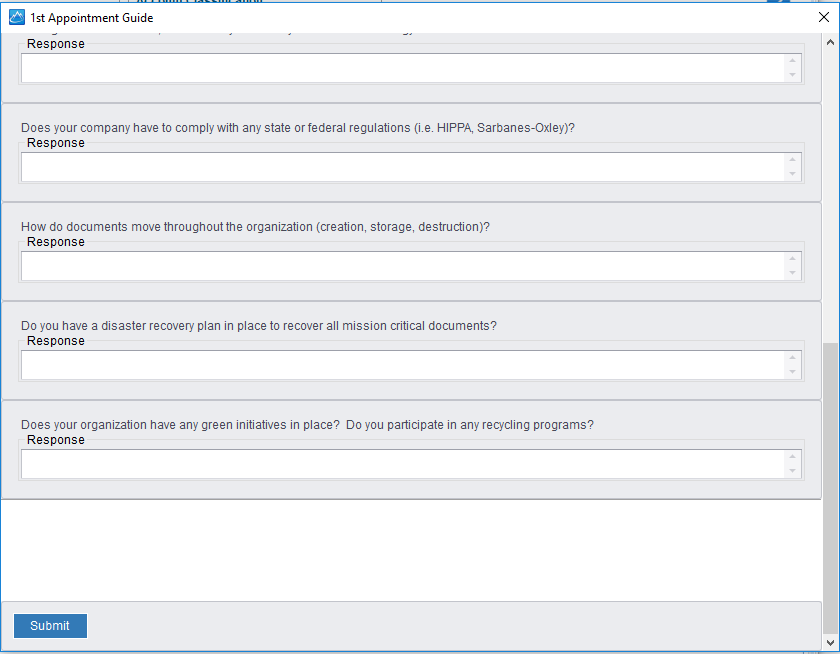Screen dimensions: 840x654
Task: Click the disaster recovery plan question text
Action: 259,326
